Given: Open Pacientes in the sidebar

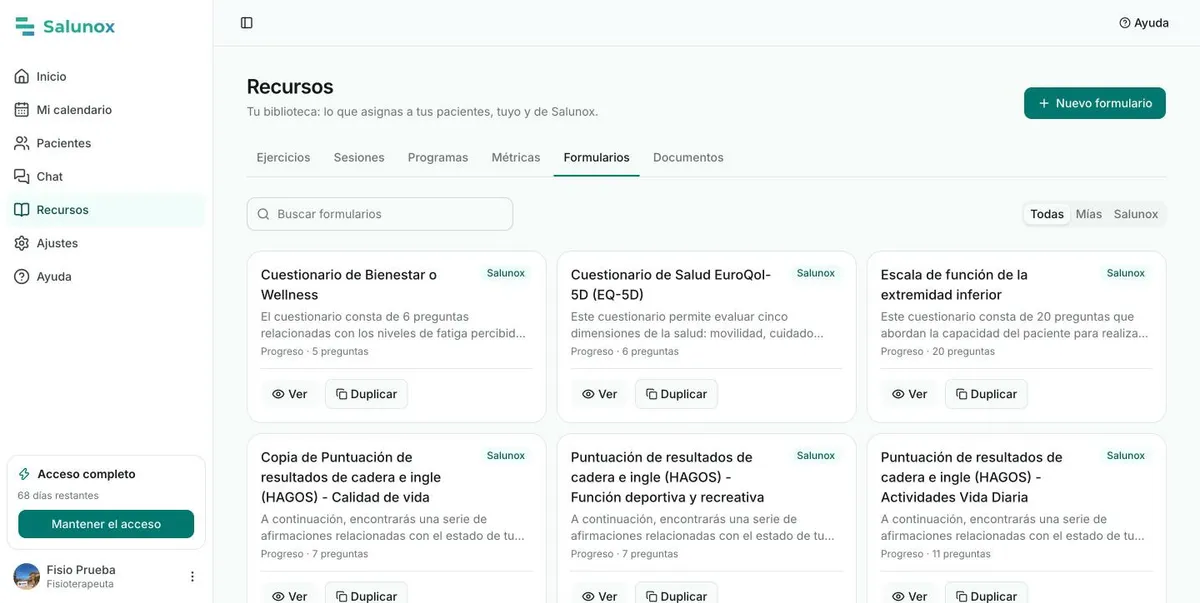Looking at the screenshot, I should click(x=104, y=143).
